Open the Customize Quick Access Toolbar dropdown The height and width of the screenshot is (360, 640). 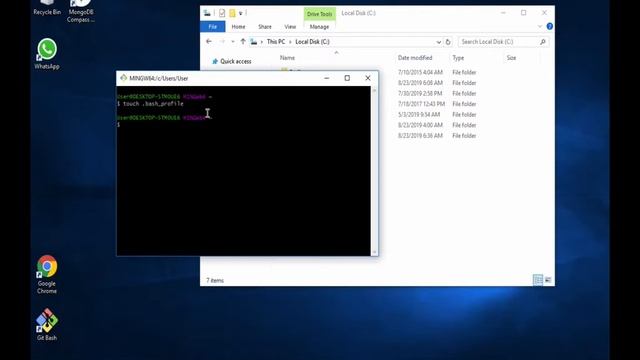(x=241, y=13)
